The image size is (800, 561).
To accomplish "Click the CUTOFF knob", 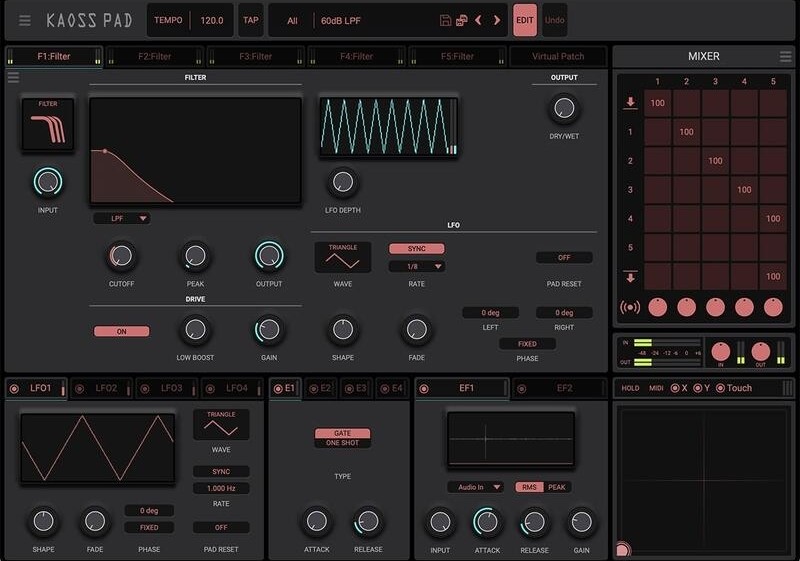I will point(121,256).
